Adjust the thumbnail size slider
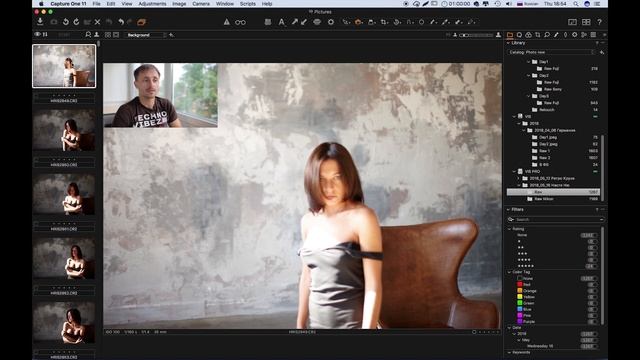 click(476, 35)
